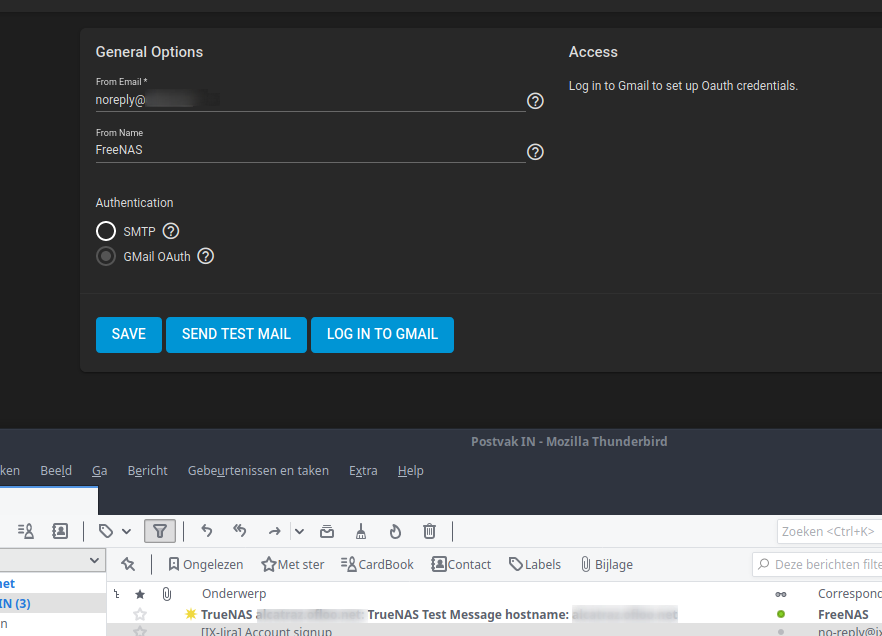This screenshot has width=882, height=636.
Task: Select SMTP authentication radio button
Action: pyautogui.click(x=106, y=231)
